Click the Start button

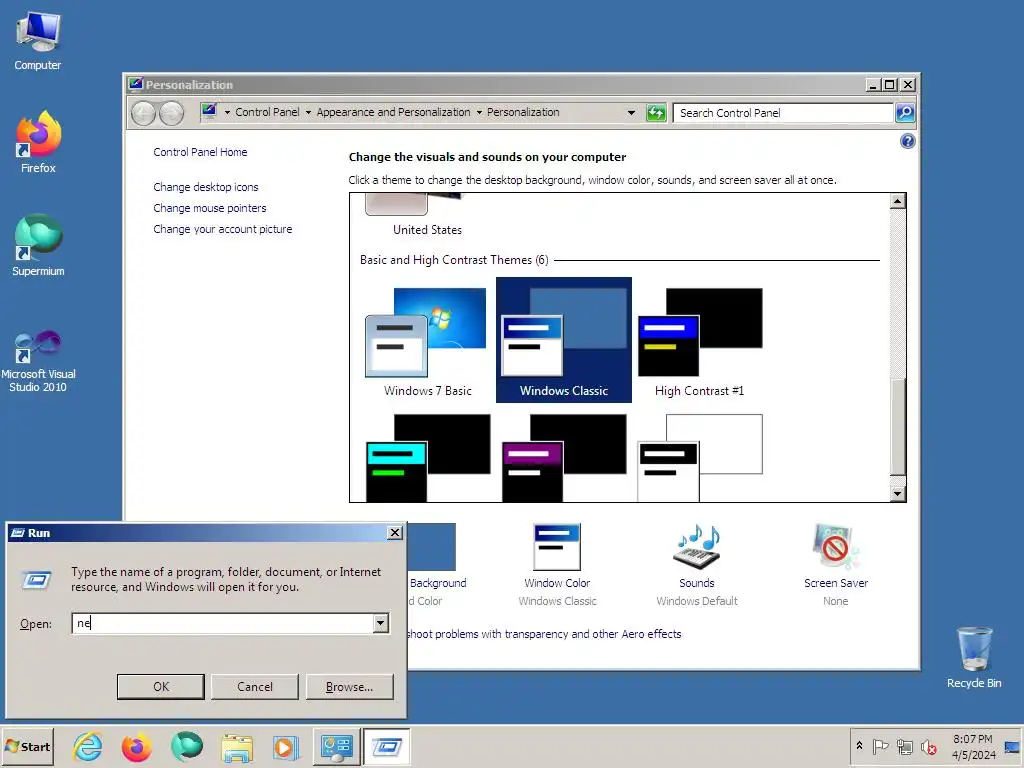pyautogui.click(x=27, y=746)
